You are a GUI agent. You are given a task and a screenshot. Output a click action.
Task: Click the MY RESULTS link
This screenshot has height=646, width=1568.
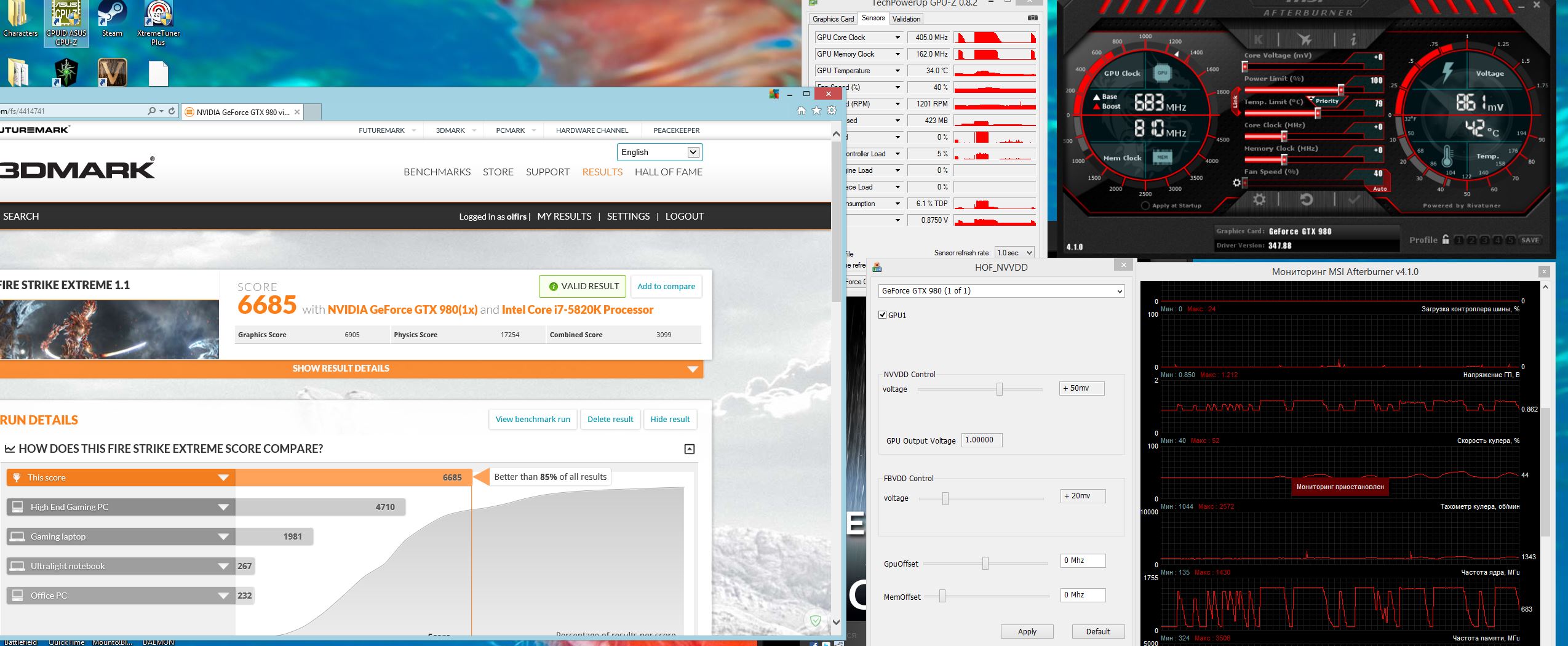(564, 217)
